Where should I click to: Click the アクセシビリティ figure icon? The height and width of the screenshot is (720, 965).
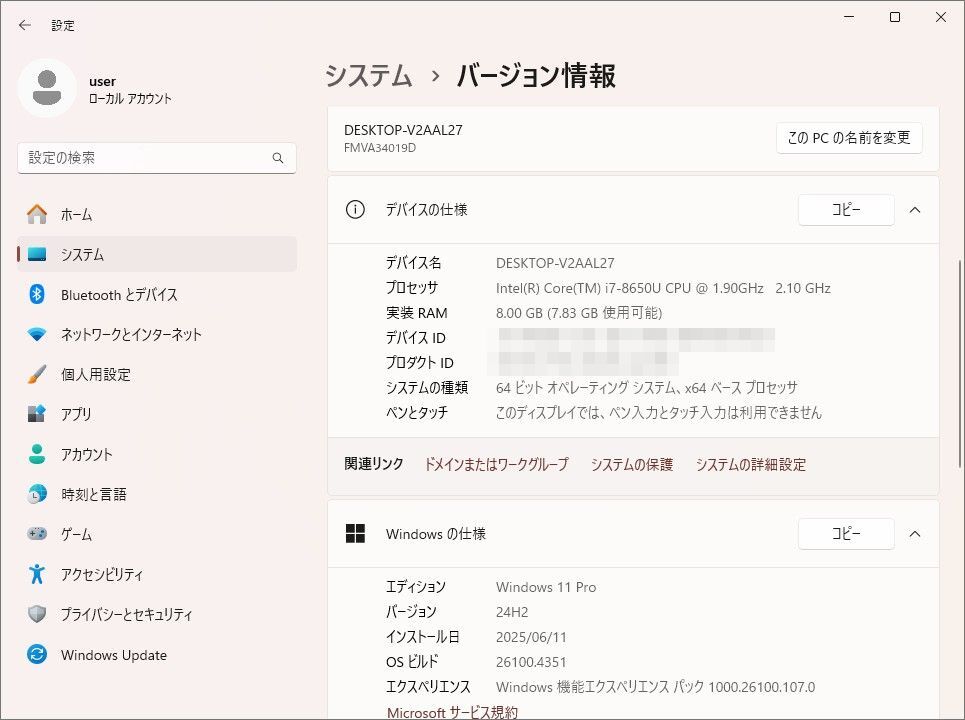(x=37, y=574)
